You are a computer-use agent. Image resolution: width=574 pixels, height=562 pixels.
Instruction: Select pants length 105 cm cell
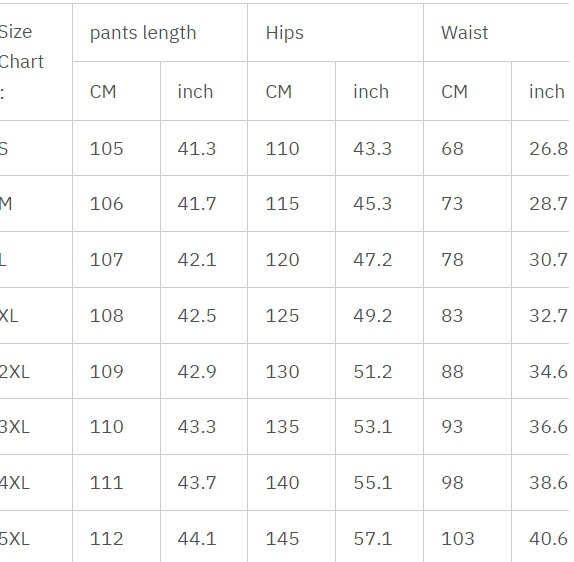[107, 149]
